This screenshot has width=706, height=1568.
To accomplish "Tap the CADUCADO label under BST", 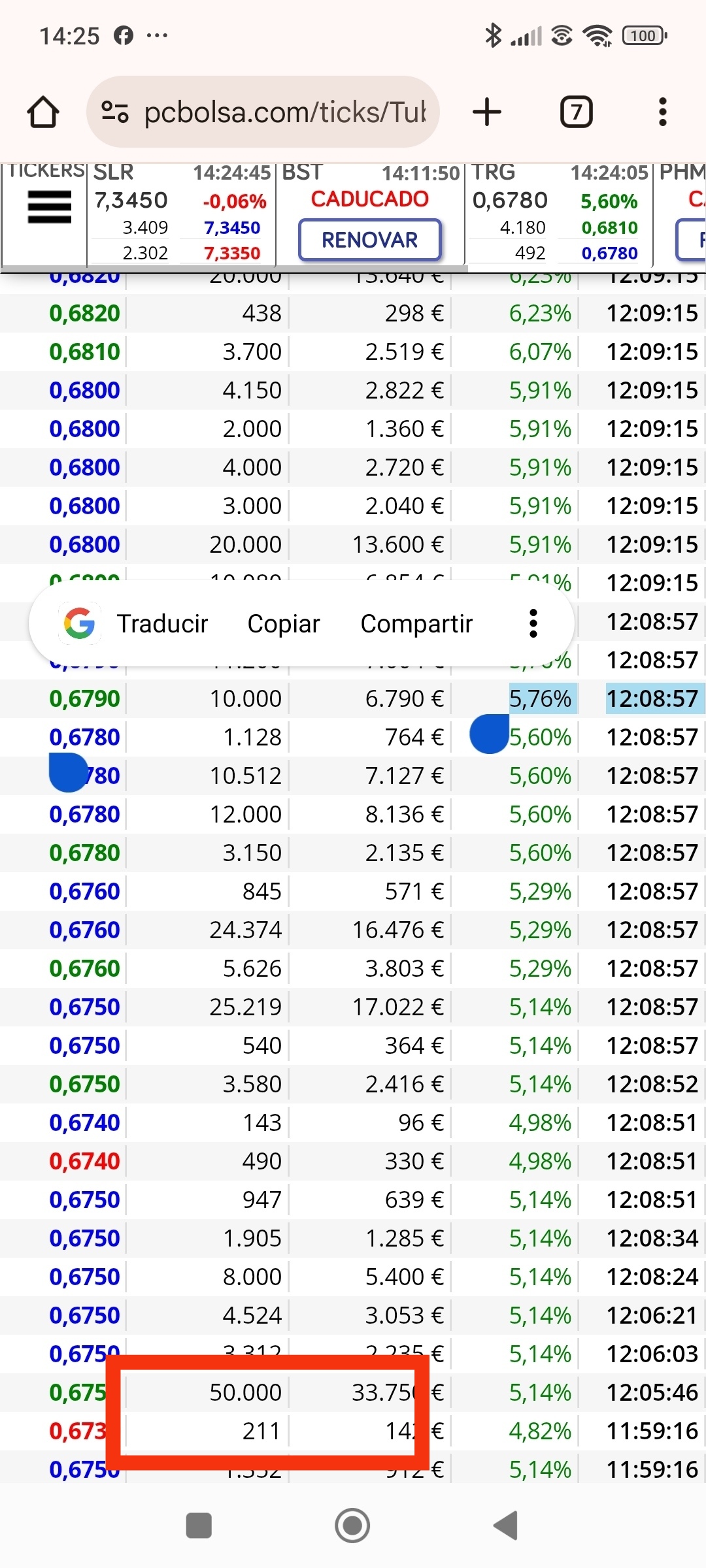I will (370, 199).
